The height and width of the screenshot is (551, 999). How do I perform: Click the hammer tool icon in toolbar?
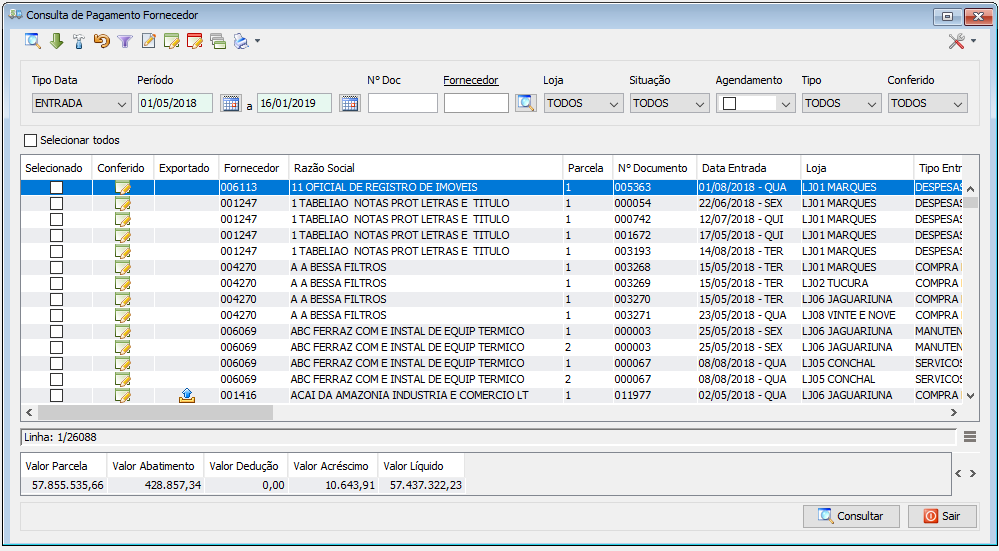pos(79,41)
